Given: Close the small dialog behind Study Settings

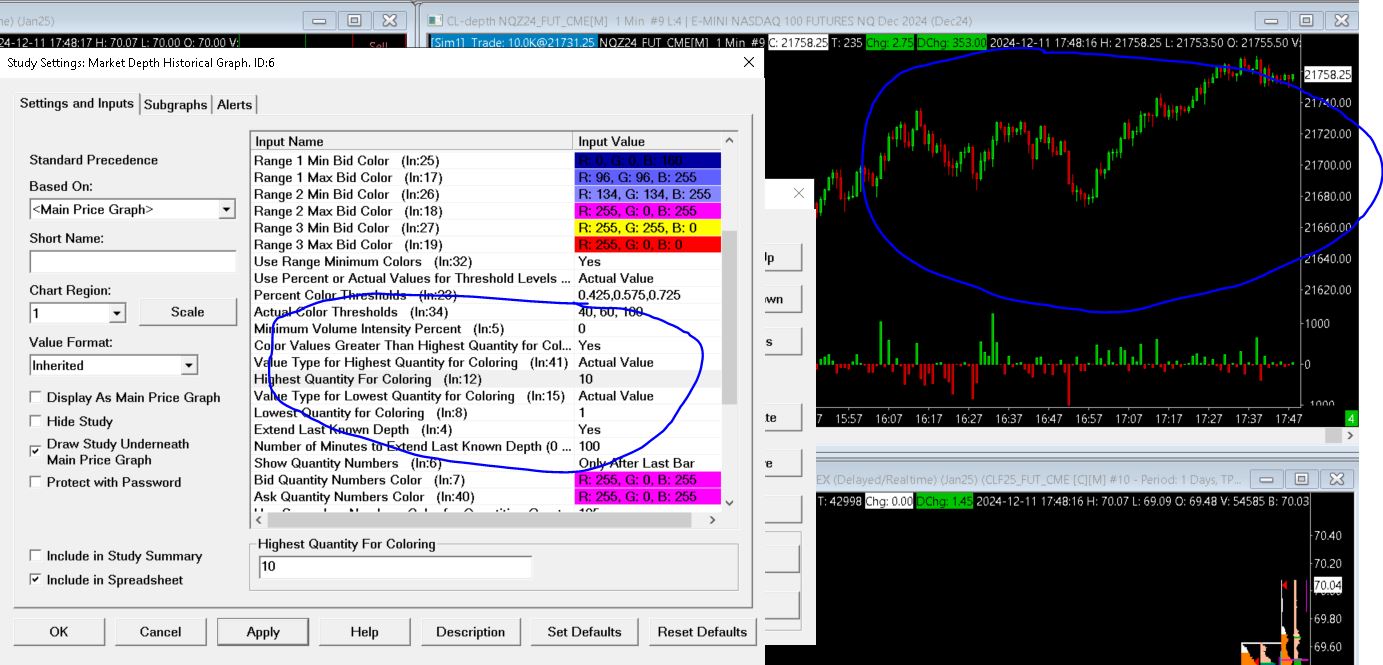Looking at the screenshot, I should (x=798, y=194).
